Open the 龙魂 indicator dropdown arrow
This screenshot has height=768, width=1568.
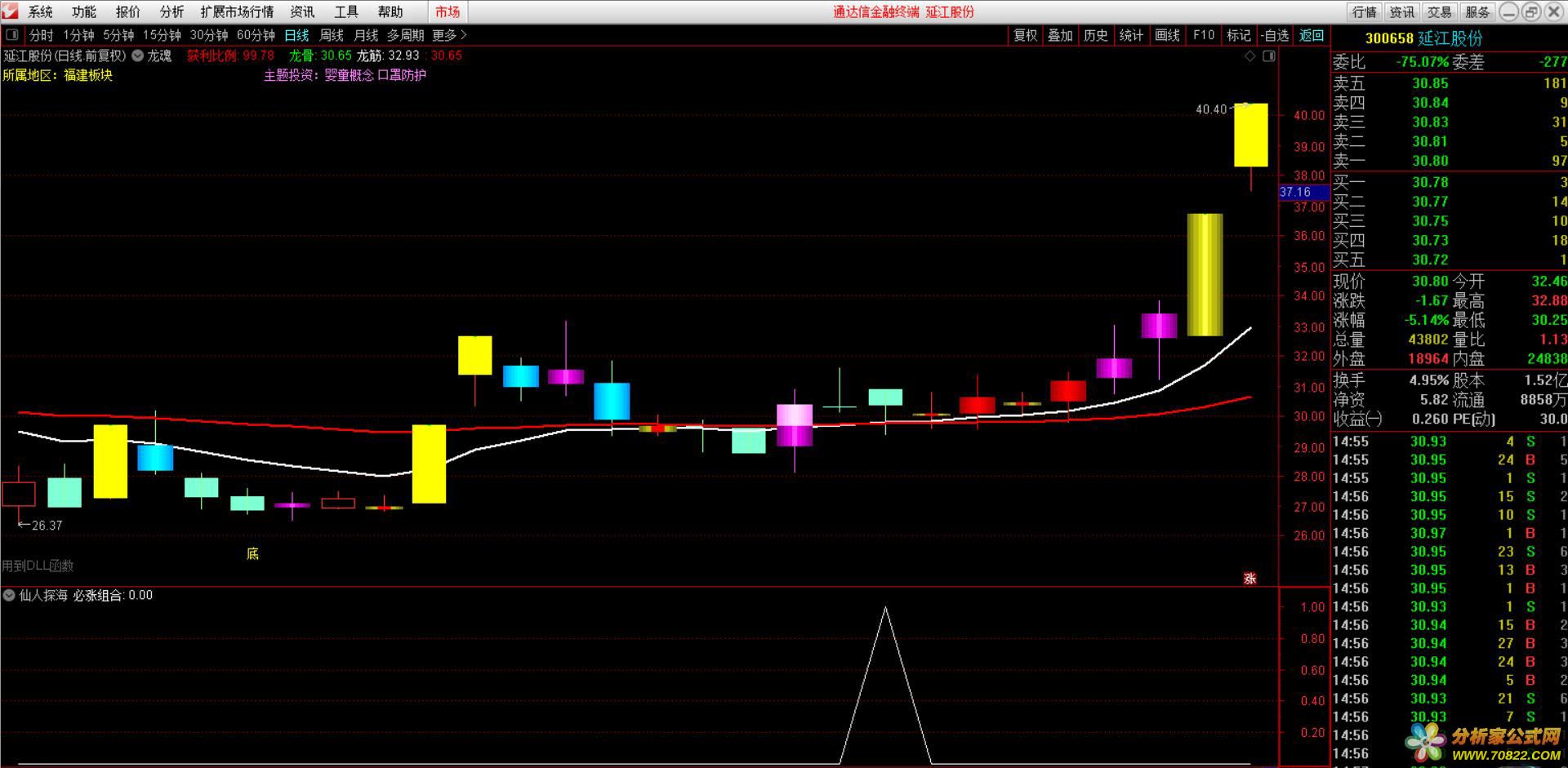pos(137,55)
